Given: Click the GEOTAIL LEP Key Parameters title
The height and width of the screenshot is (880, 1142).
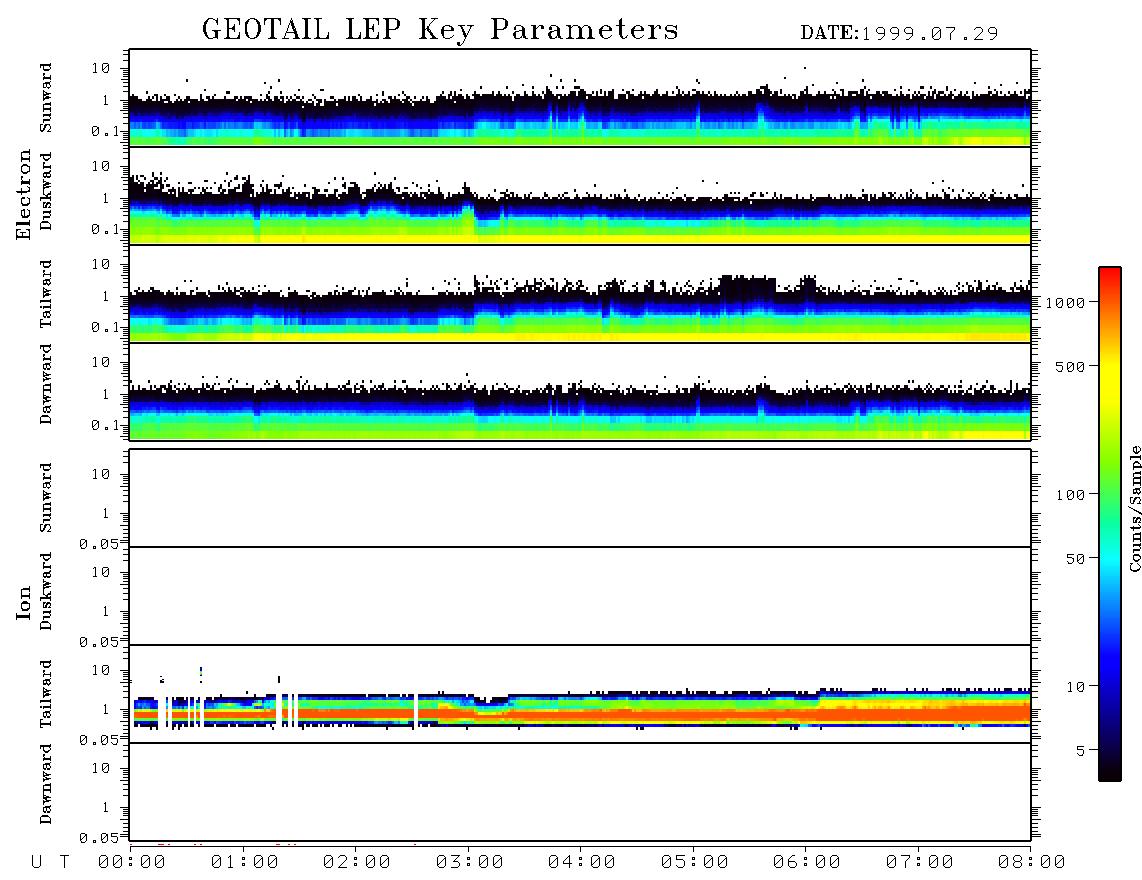Looking at the screenshot, I should coord(440,30).
